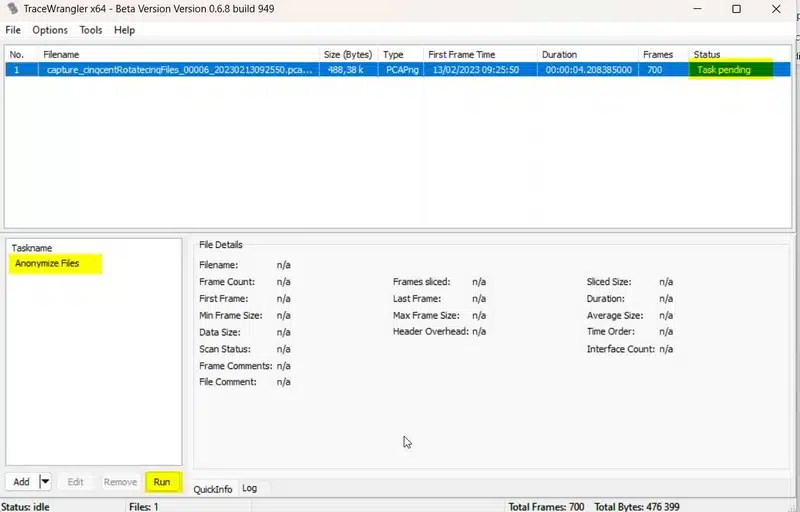The width and height of the screenshot is (800, 512).
Task: Click the TraceWrangler app icon in title bar
Action: pos(13,9)
